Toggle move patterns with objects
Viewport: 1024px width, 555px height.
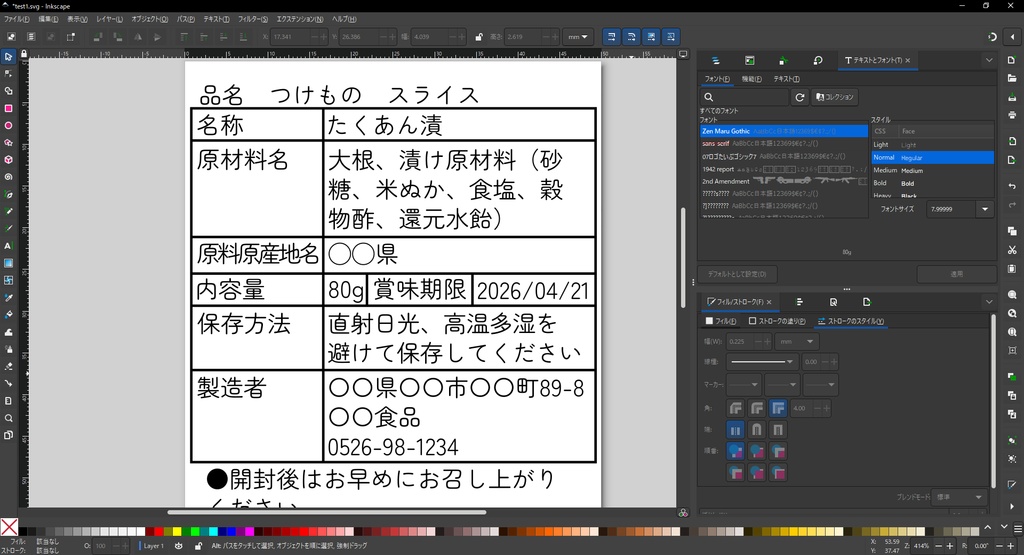pos(671,37)
